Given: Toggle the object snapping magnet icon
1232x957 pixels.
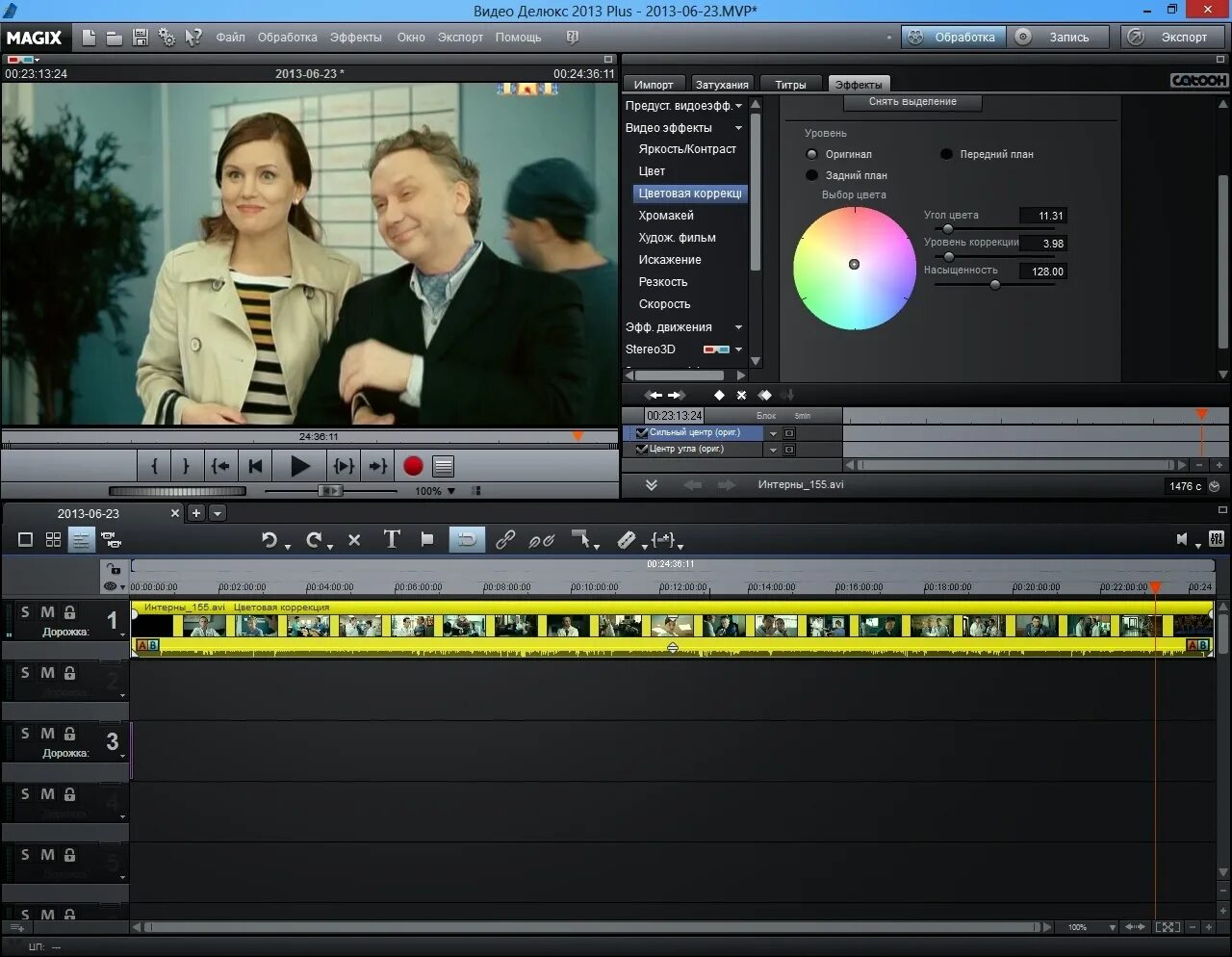Looking at the screenshot, I should click(x=467, y=540).
